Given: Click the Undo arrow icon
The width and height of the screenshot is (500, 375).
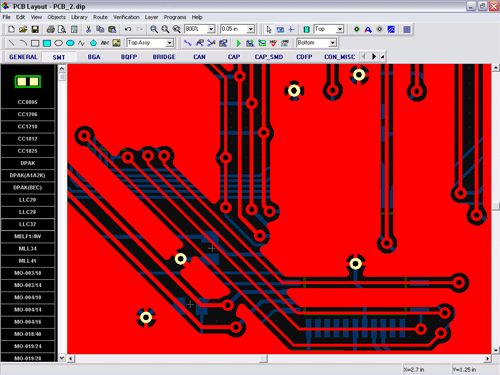Looking at the screenshot, I should [x=128, y=29].
